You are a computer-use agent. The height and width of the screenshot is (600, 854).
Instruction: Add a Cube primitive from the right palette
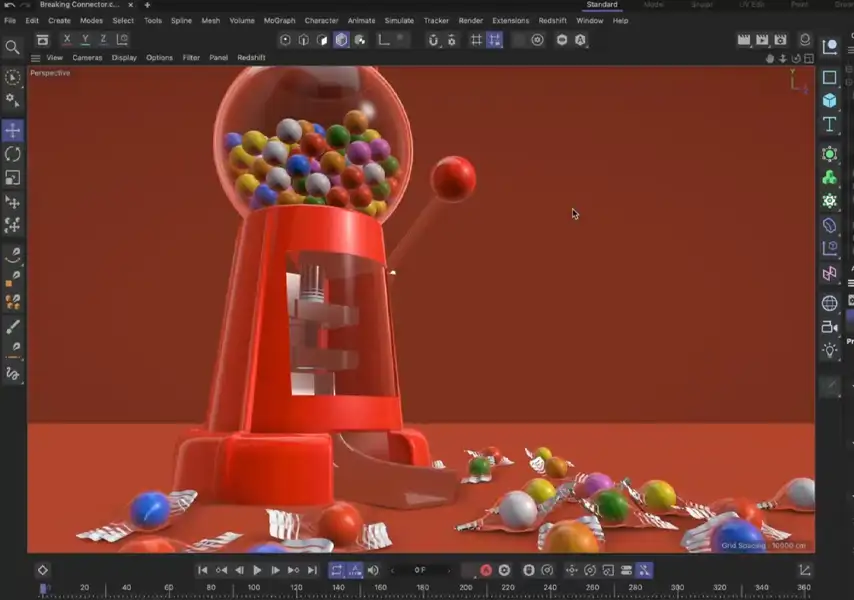(x=832, y=98)
